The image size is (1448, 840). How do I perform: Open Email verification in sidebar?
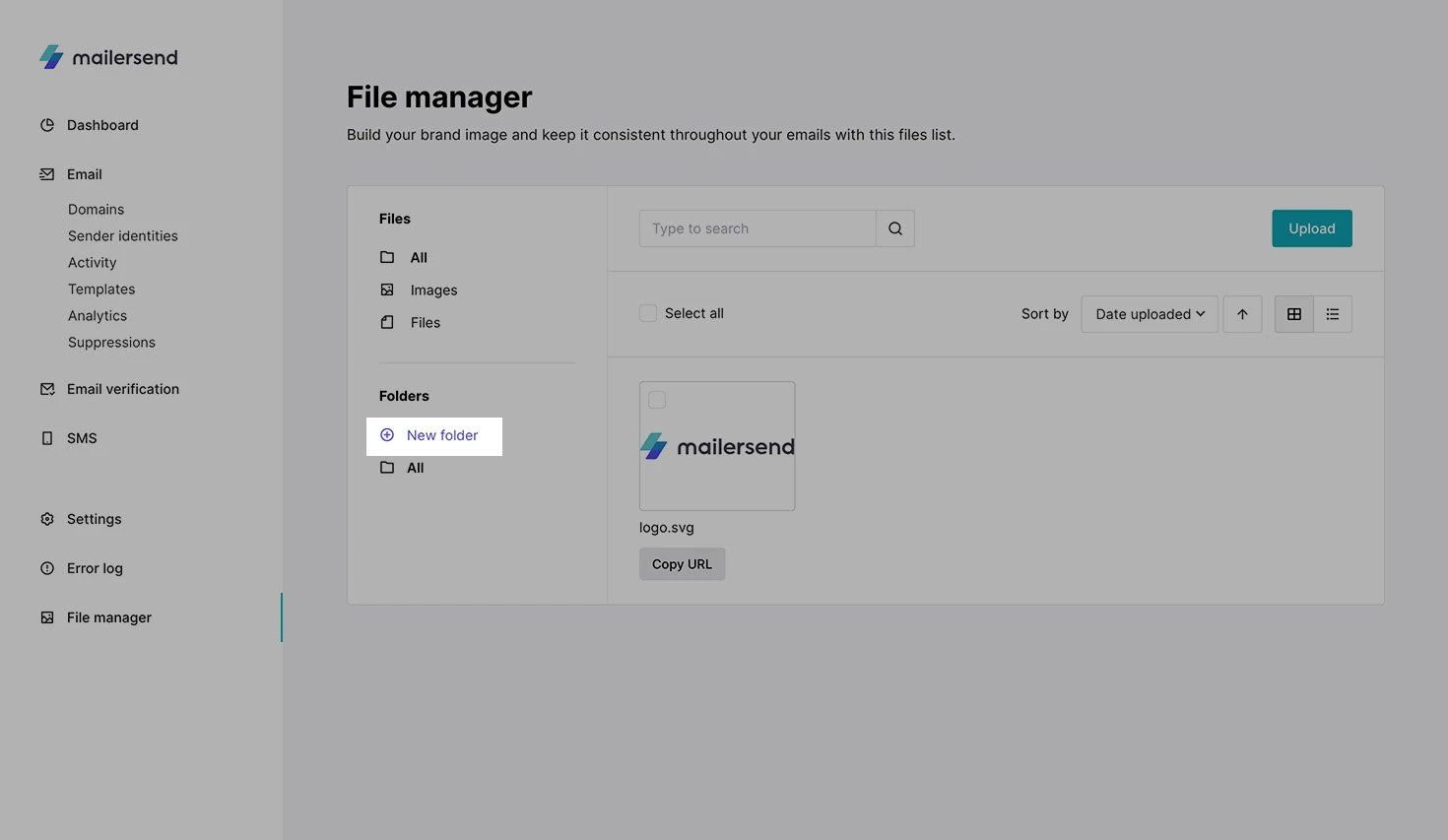122,389
